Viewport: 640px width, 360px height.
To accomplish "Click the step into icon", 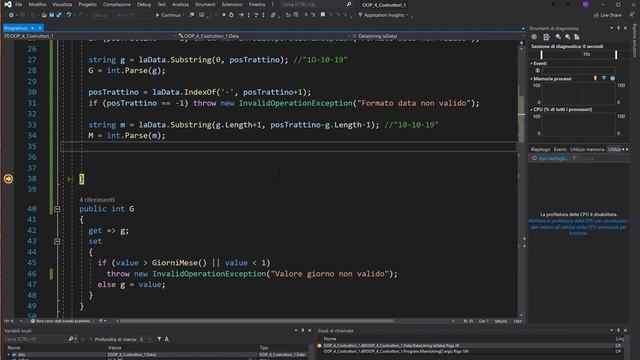I will tap(249, 15).
